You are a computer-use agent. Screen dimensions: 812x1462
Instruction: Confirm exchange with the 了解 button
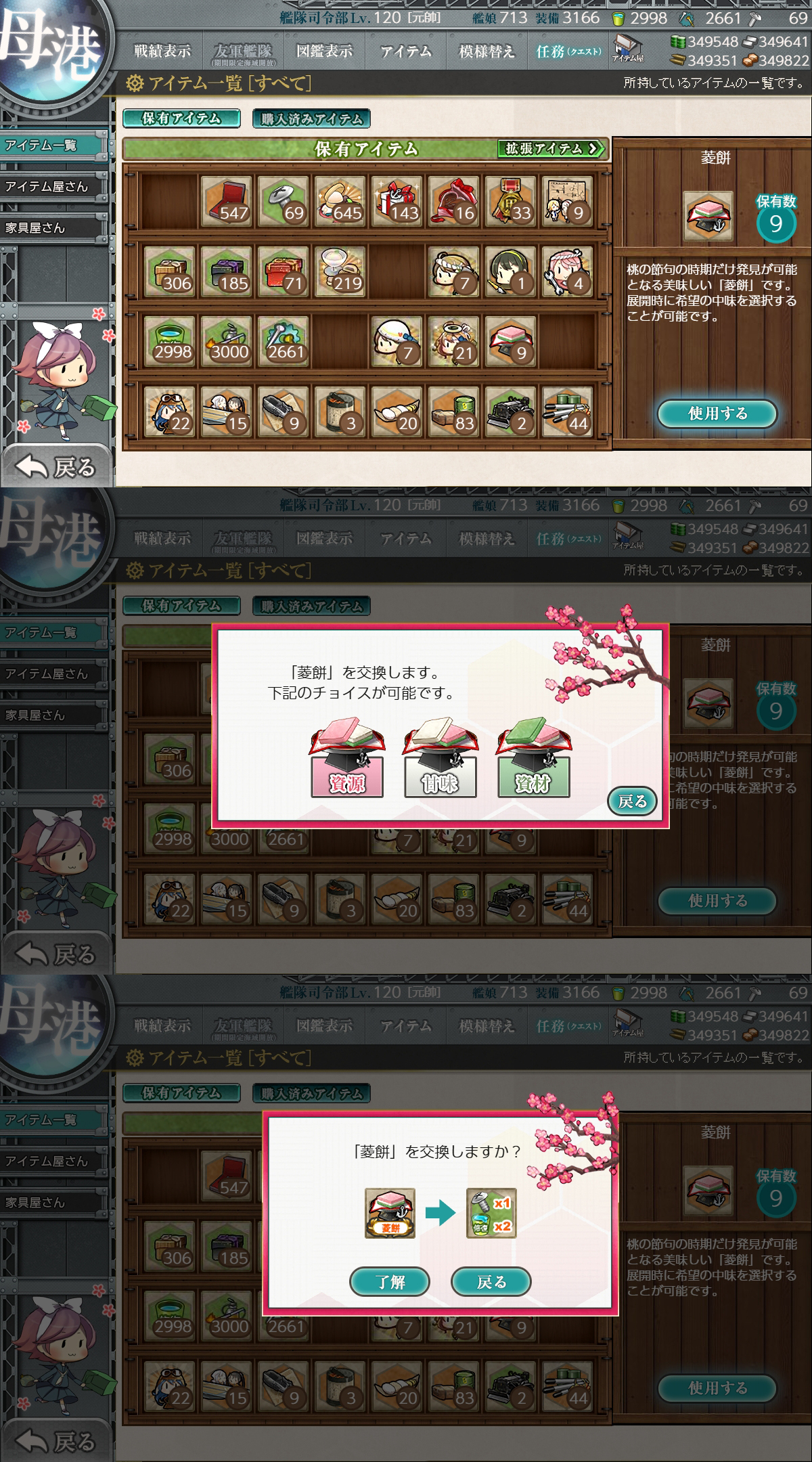pos(390,1281)
